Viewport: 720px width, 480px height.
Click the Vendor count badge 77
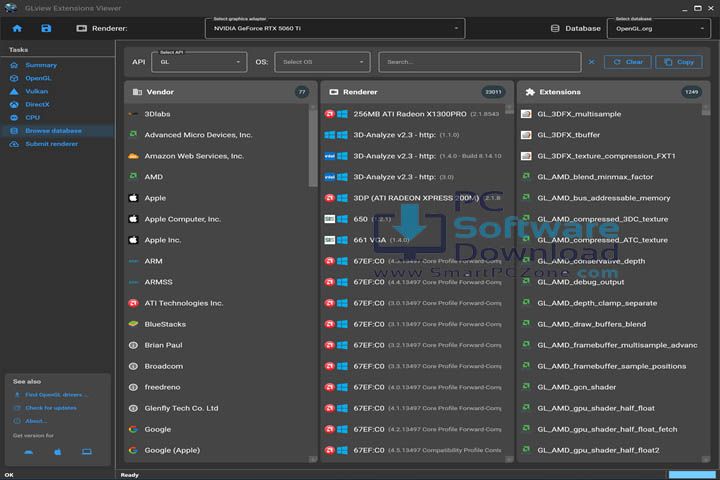pyautogui.click(x=302, y=92)
